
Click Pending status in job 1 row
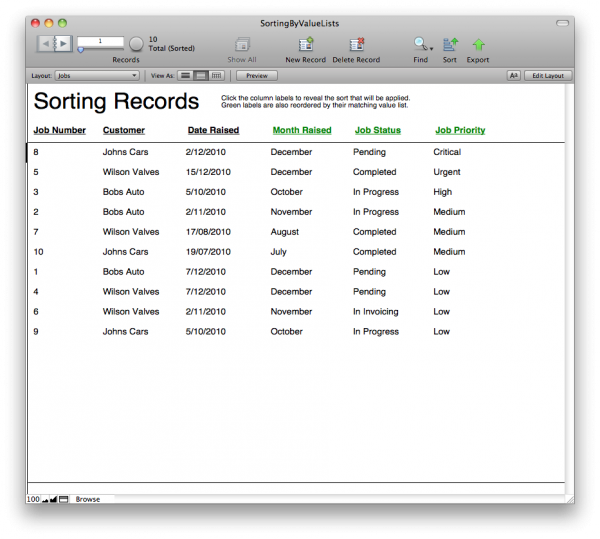click(x=369, y=272)
